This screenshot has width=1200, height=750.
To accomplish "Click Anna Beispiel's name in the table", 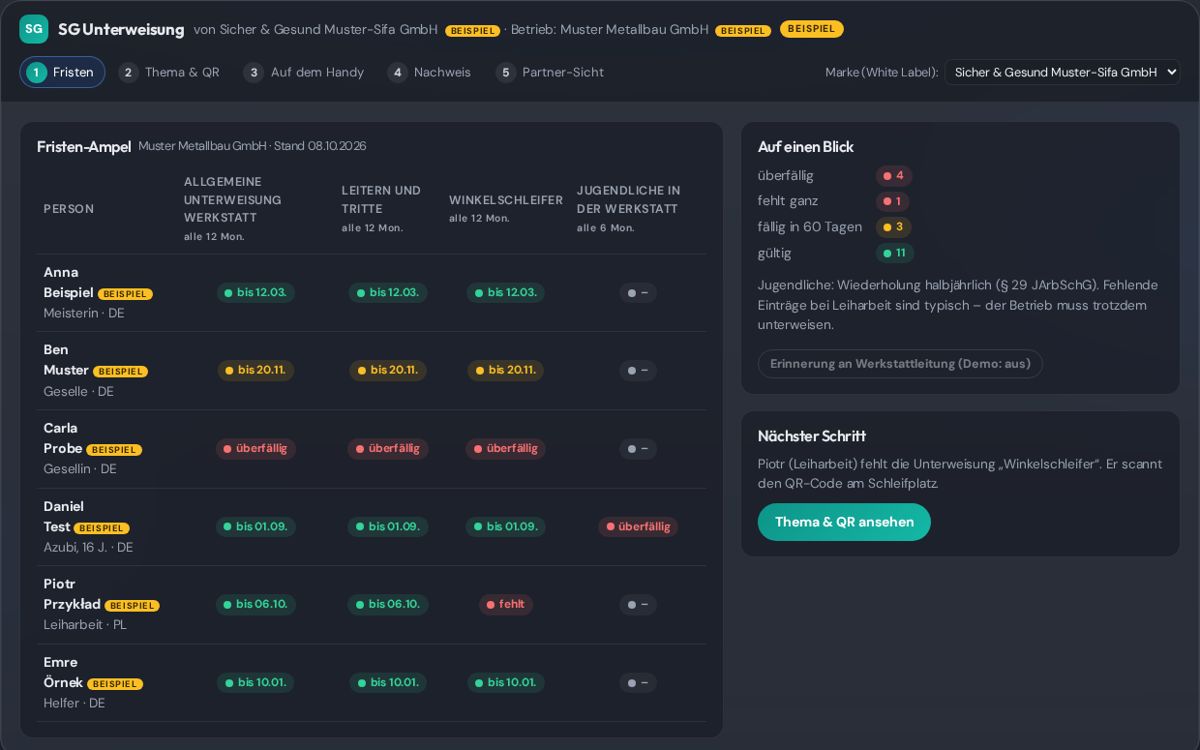I will tap(69, 282).
